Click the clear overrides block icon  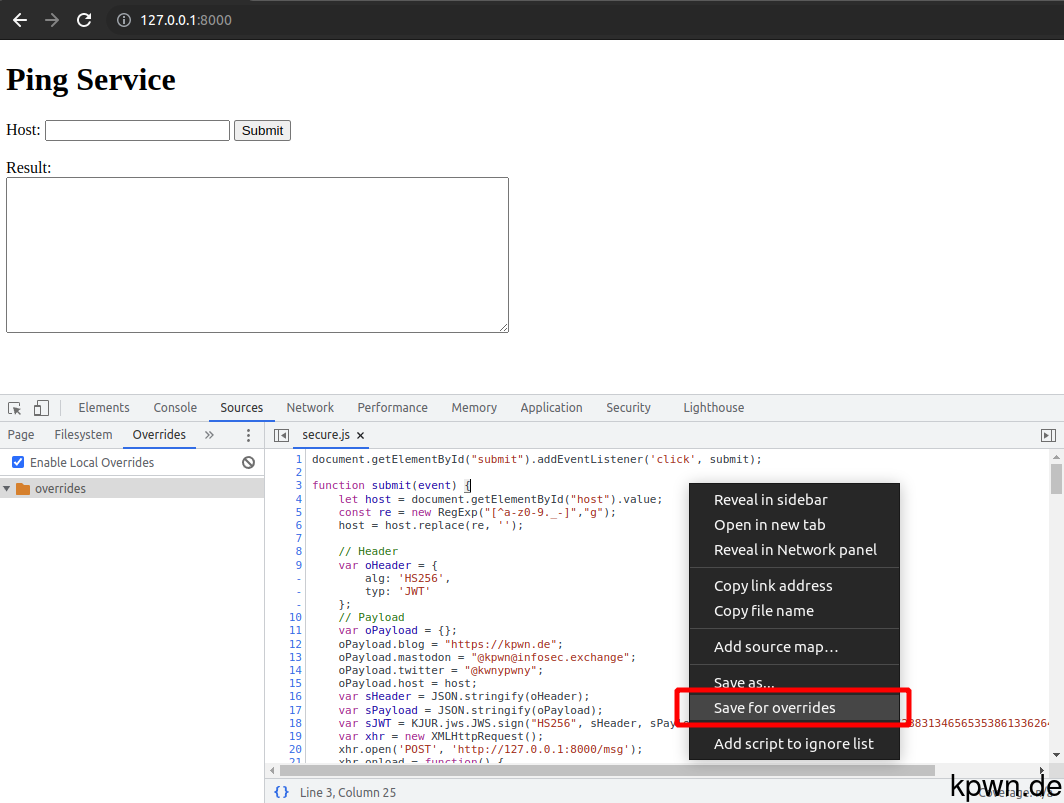pos(249,462)
